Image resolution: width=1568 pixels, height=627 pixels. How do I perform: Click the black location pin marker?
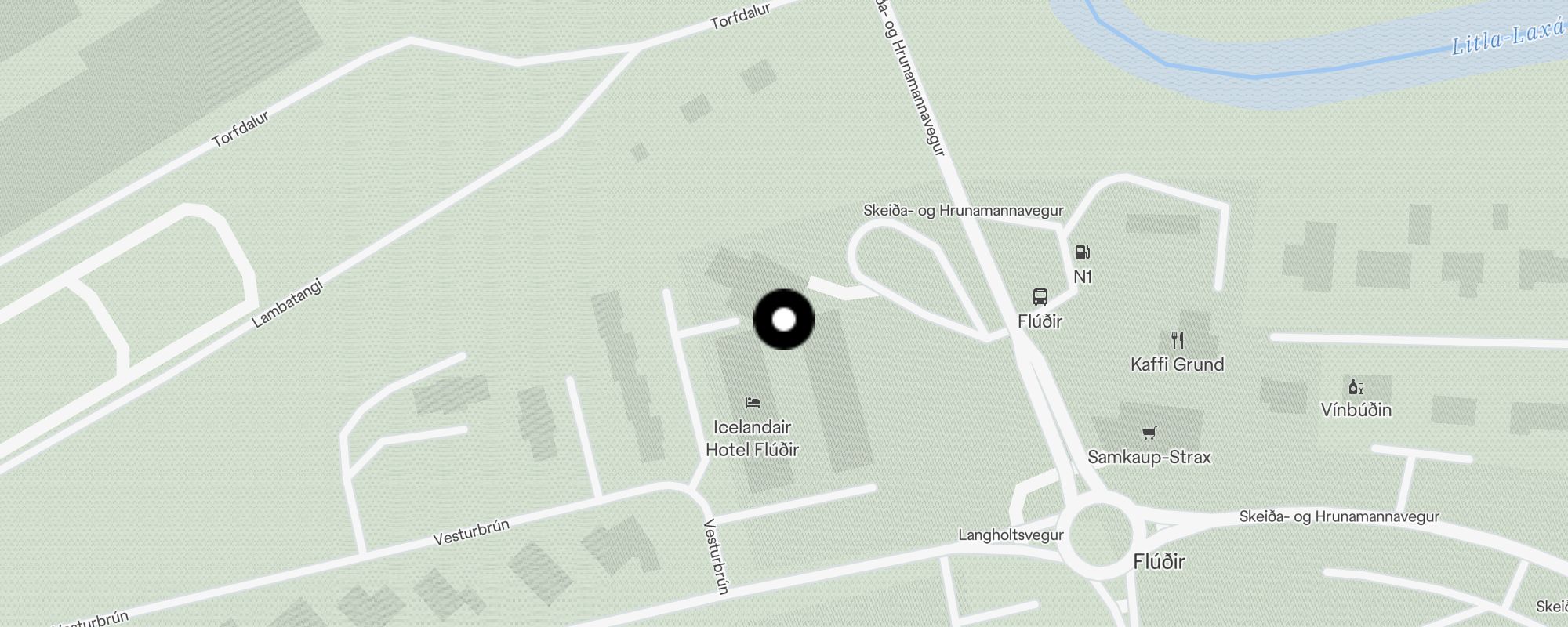pos(784,320)
